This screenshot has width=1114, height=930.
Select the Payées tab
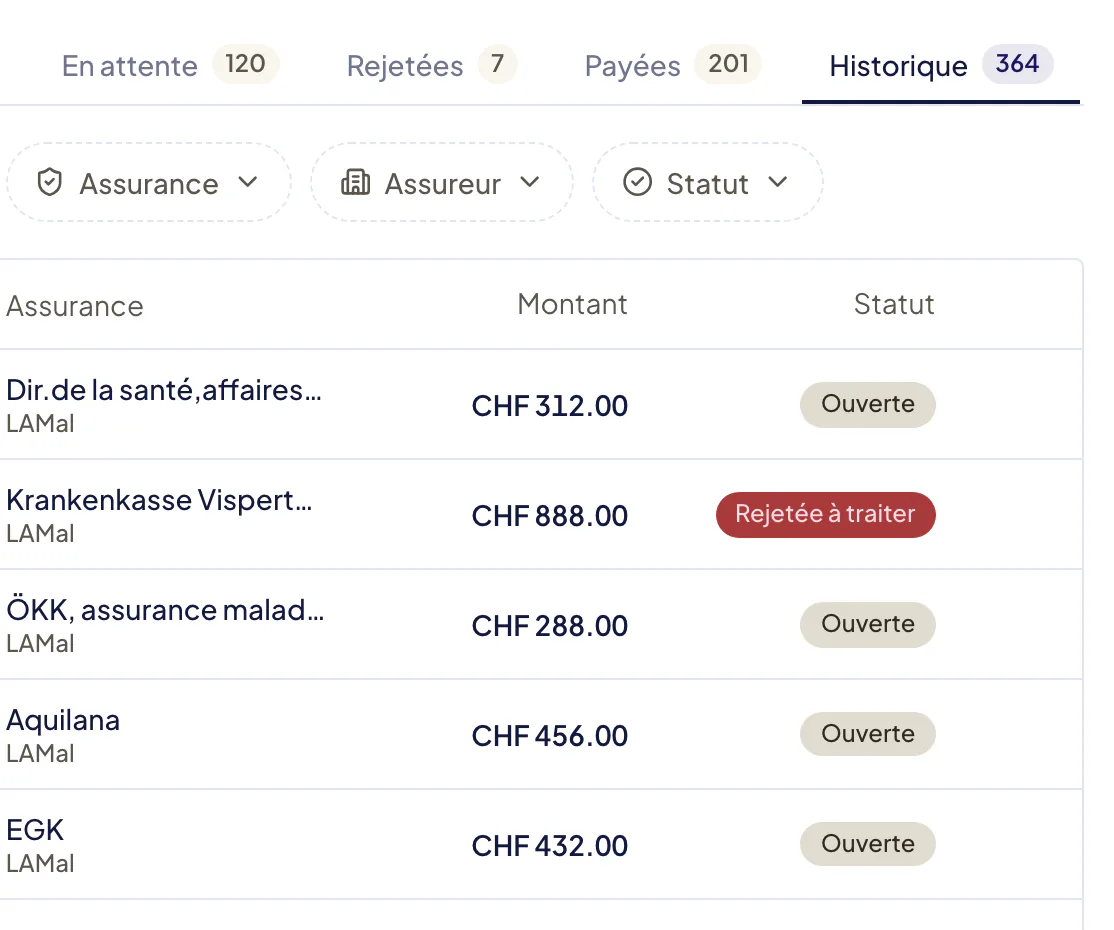click(x=672, y=65)
